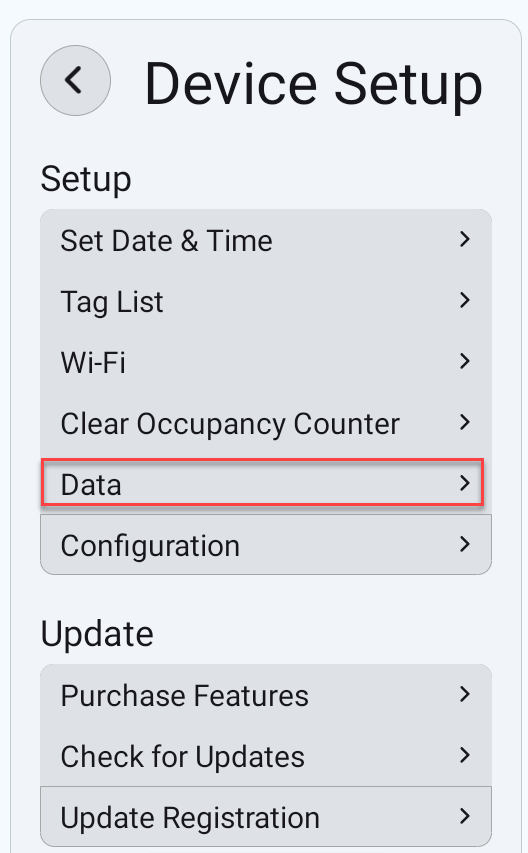Click the chevron next to Purchase Features
Image resolution: width=528 pixels, height=853 pixels.
tap(464, 694)
